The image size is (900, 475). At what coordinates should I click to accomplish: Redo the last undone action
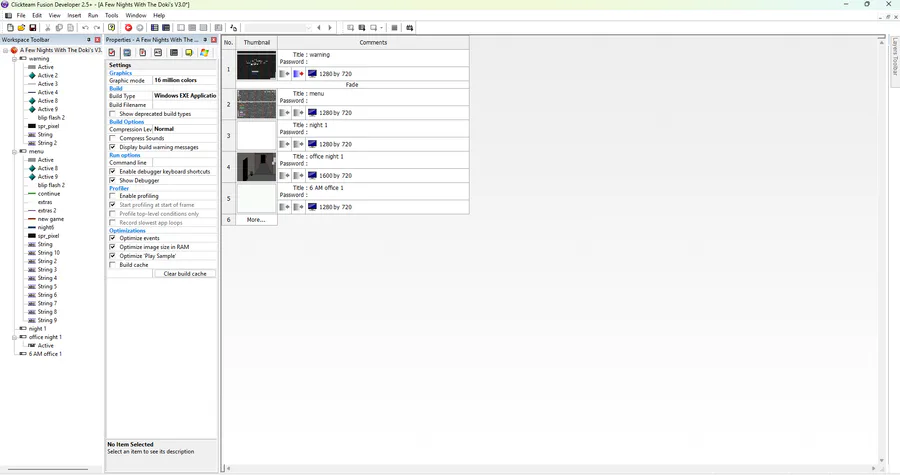[97, 28]
